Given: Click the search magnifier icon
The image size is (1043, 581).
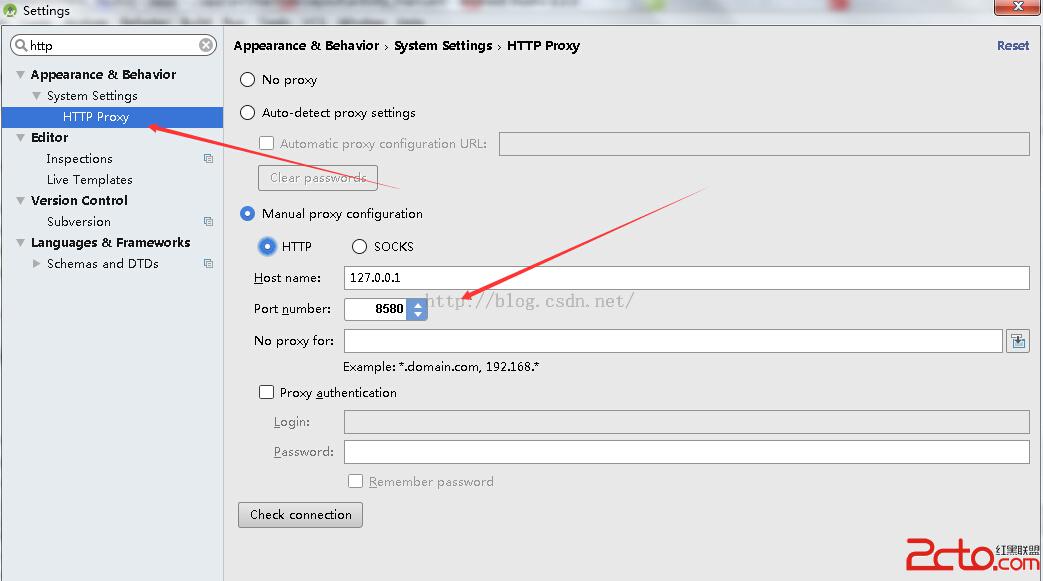Looking at the screenshot, I should 21,45.
